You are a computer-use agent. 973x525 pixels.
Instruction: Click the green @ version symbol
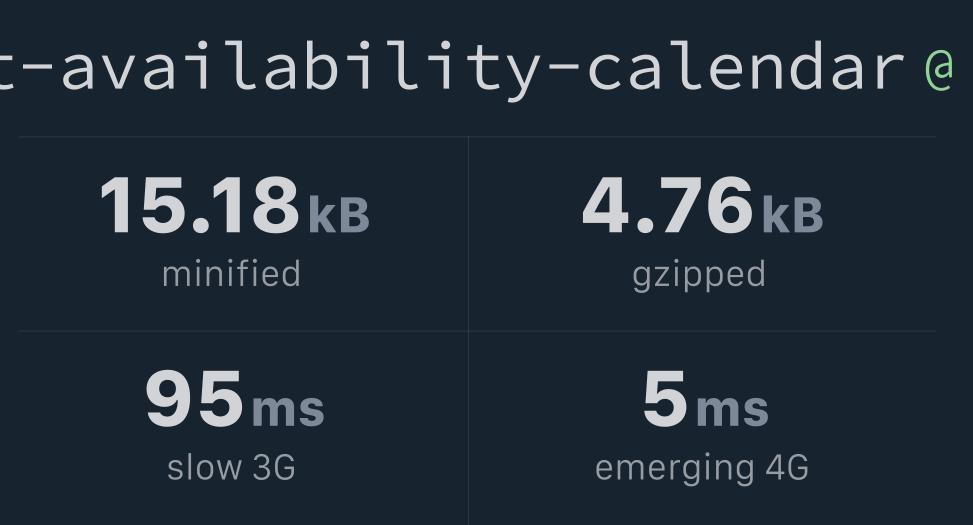pyautogui.click(x=938, y=70)
